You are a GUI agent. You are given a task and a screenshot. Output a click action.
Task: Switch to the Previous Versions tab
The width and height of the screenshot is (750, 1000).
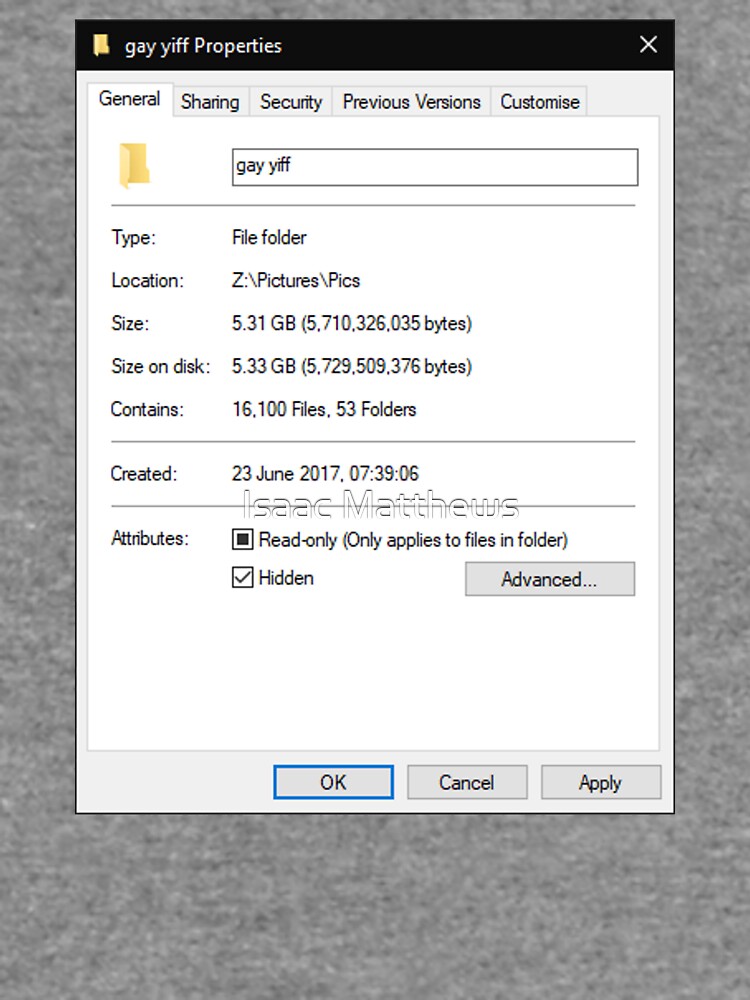click(411, 102)
